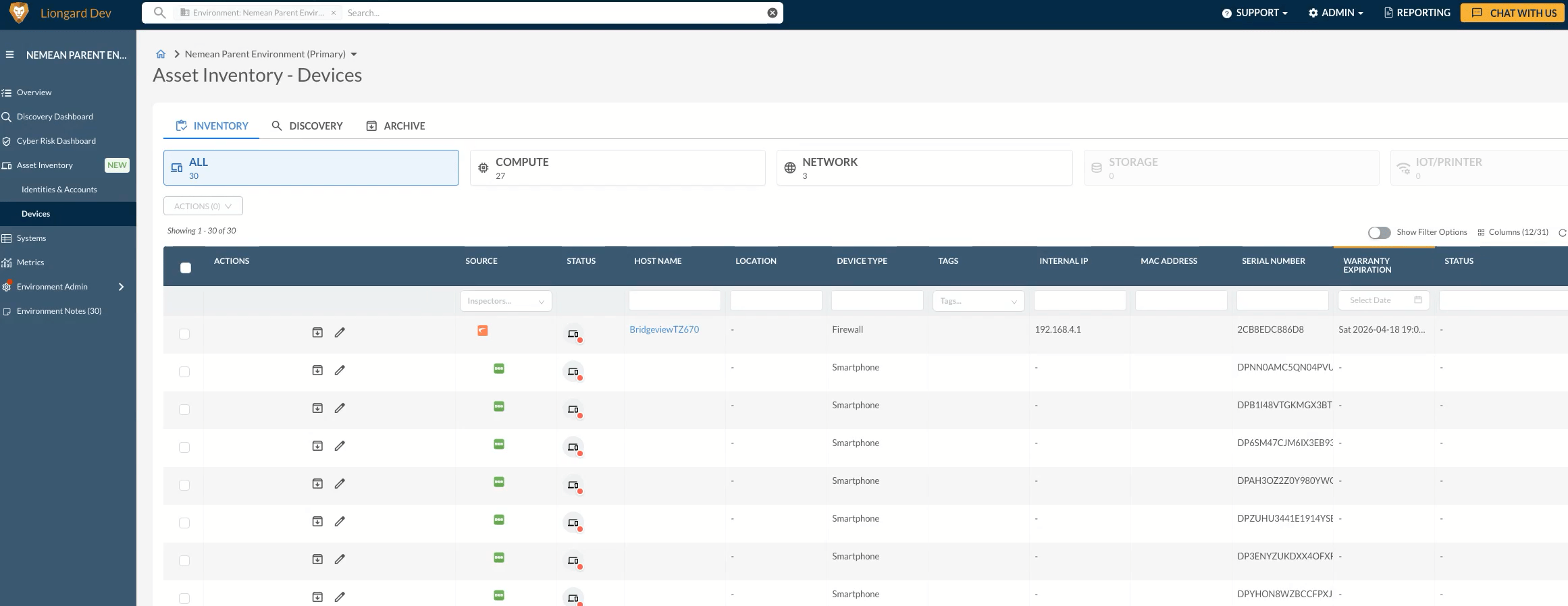This screenshot has width=1568, height=606.
Task: Archive the BridgeviewTZ670 device via row icon
Action: 317,332
